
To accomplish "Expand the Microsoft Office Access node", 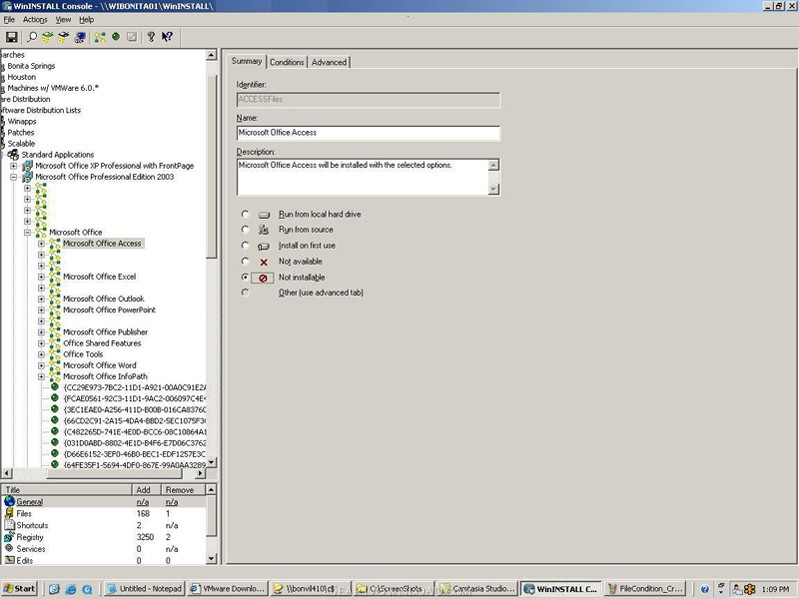I will [x=41, y=244].
